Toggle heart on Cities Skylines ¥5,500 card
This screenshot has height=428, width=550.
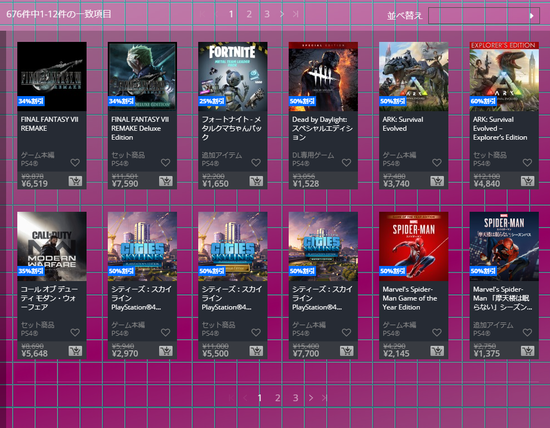tap(256, 332)
